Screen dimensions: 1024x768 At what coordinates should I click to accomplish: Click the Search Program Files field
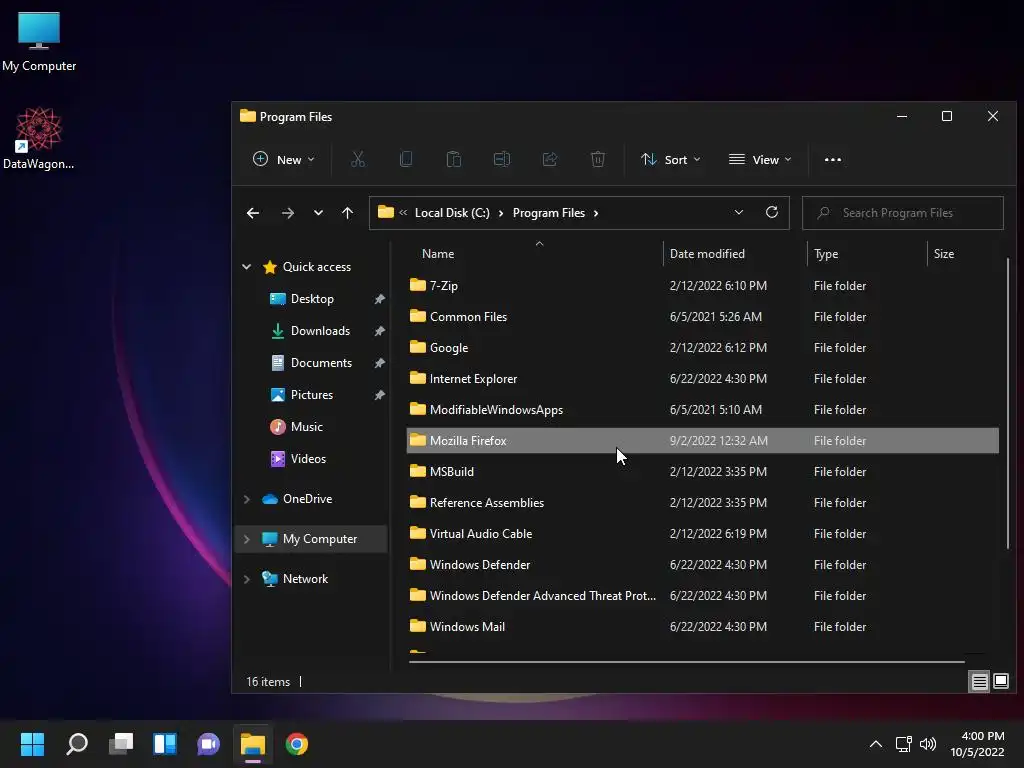903,213
